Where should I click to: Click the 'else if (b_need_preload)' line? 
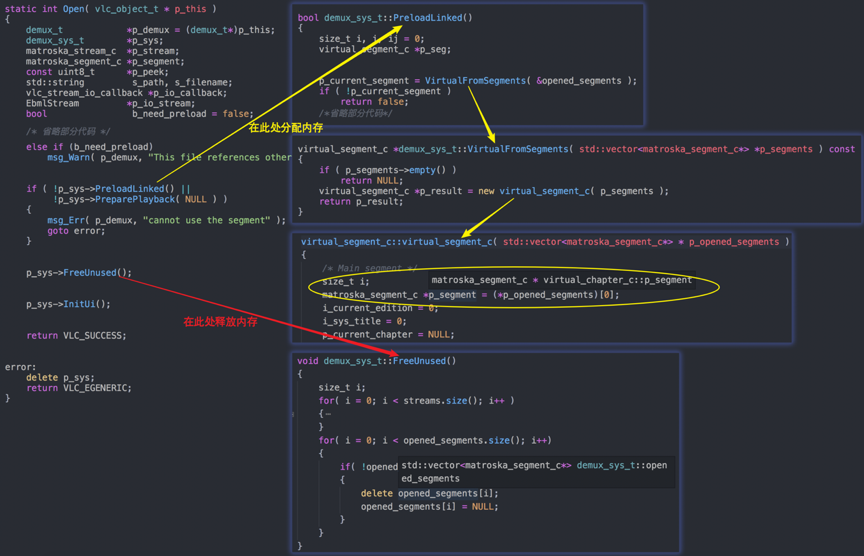pos(89,147)
